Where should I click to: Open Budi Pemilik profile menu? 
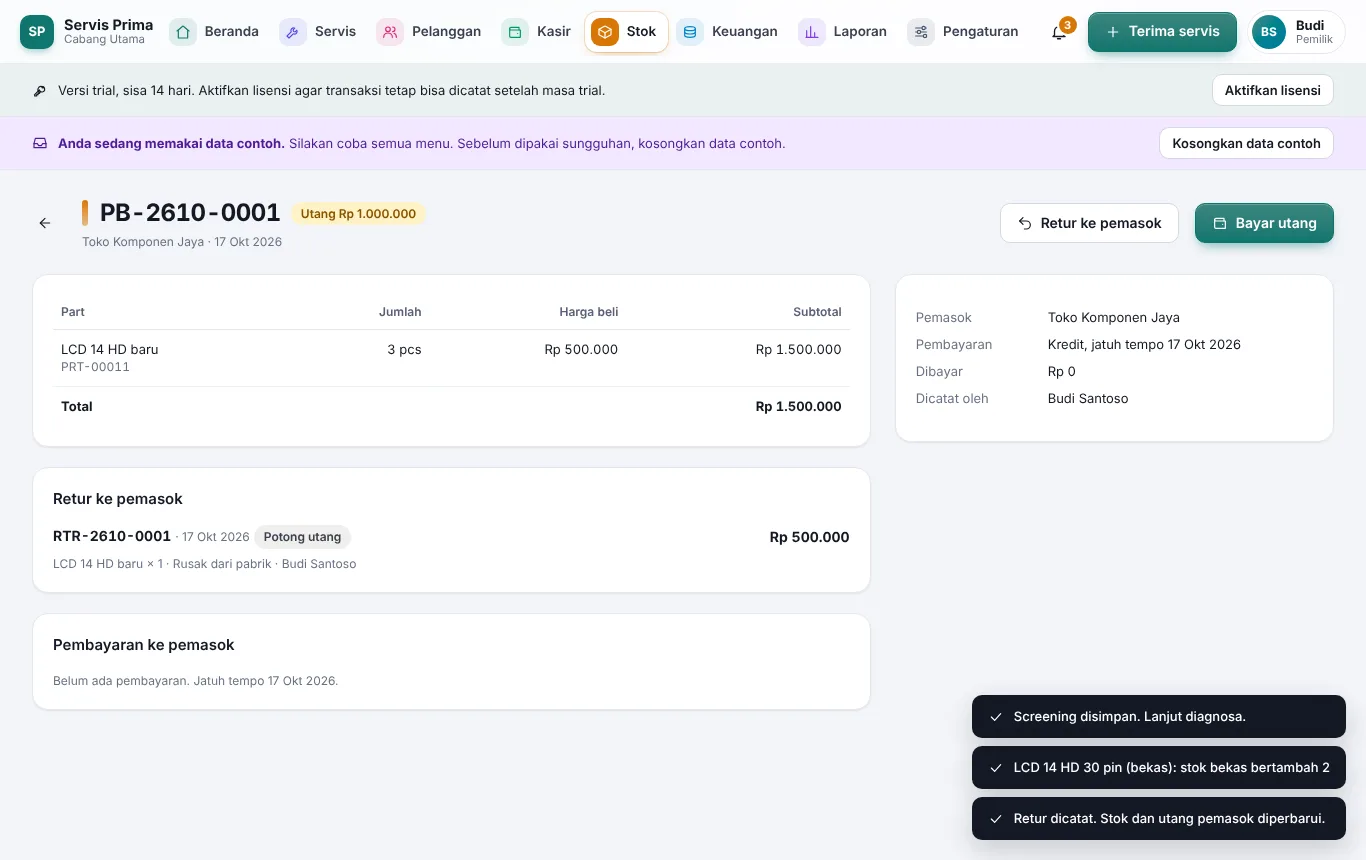tap(1297, 32)
